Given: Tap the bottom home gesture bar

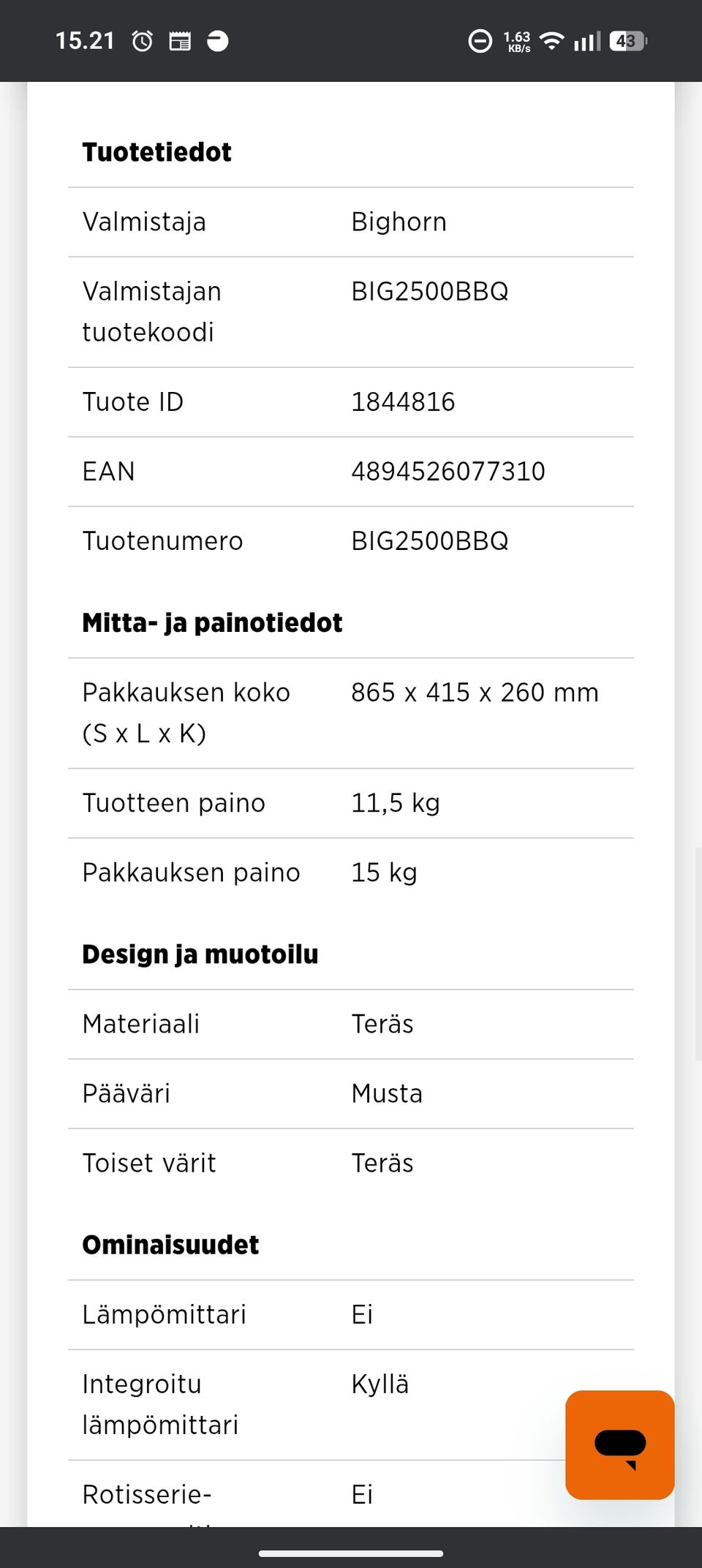Looking at the screenshot, I should pos(351,1553).
